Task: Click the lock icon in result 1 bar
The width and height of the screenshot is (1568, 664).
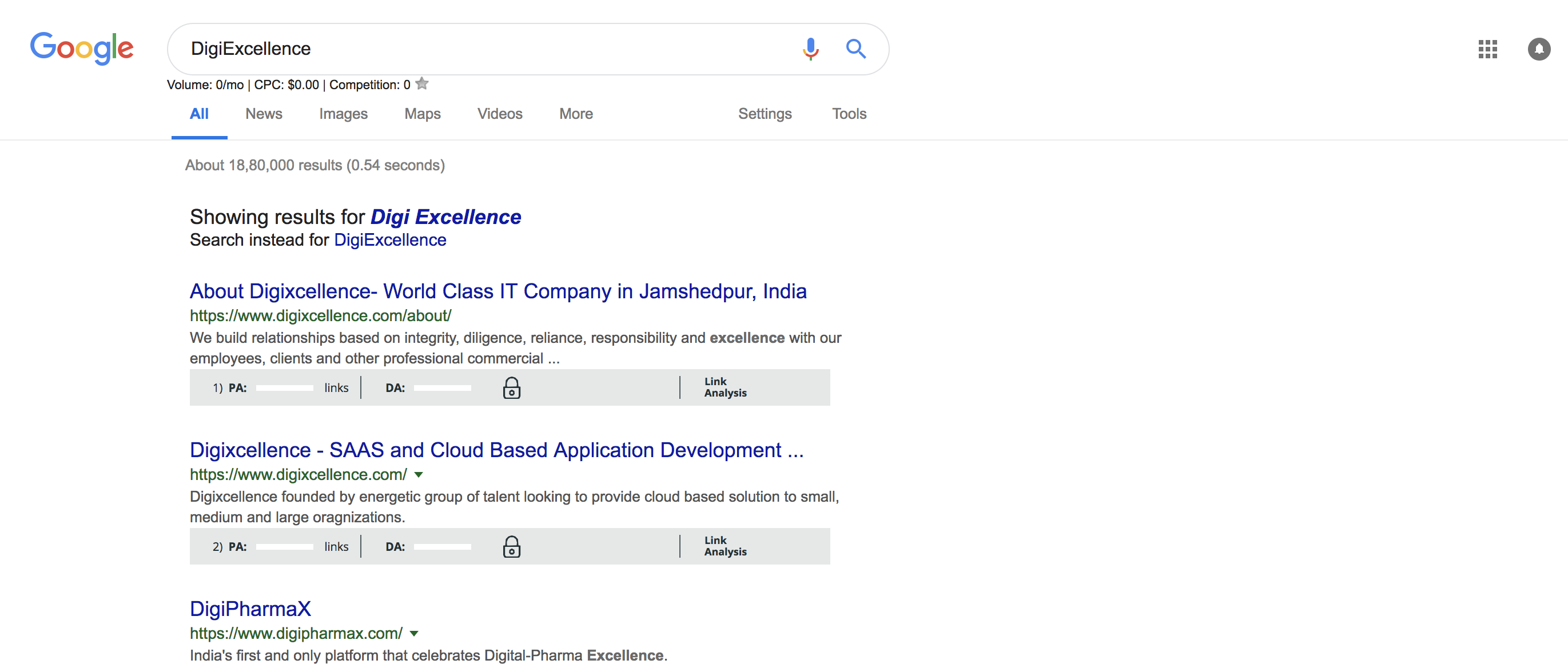Action: pyautogui.click(x=511, y=388)
